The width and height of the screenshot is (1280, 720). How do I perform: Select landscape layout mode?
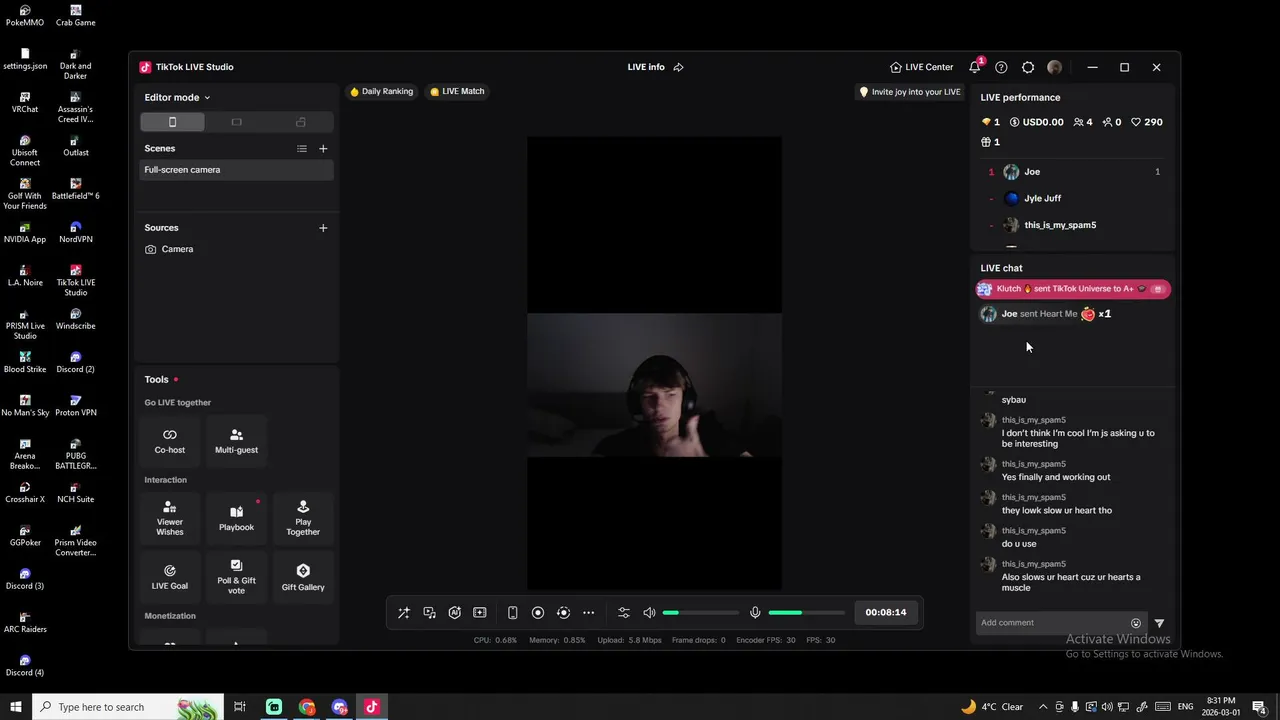(x=236, y=122)
